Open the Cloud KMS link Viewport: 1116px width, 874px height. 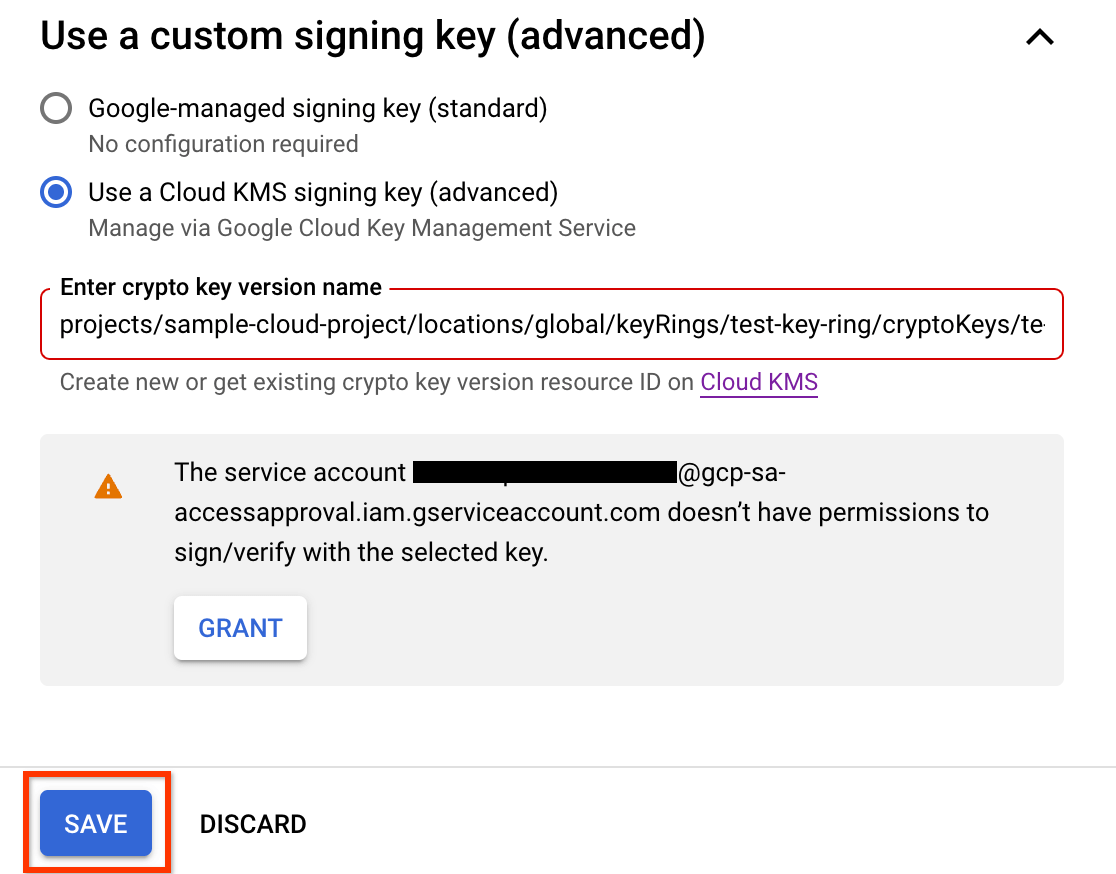pyautogui.click(x=759, y=382)
